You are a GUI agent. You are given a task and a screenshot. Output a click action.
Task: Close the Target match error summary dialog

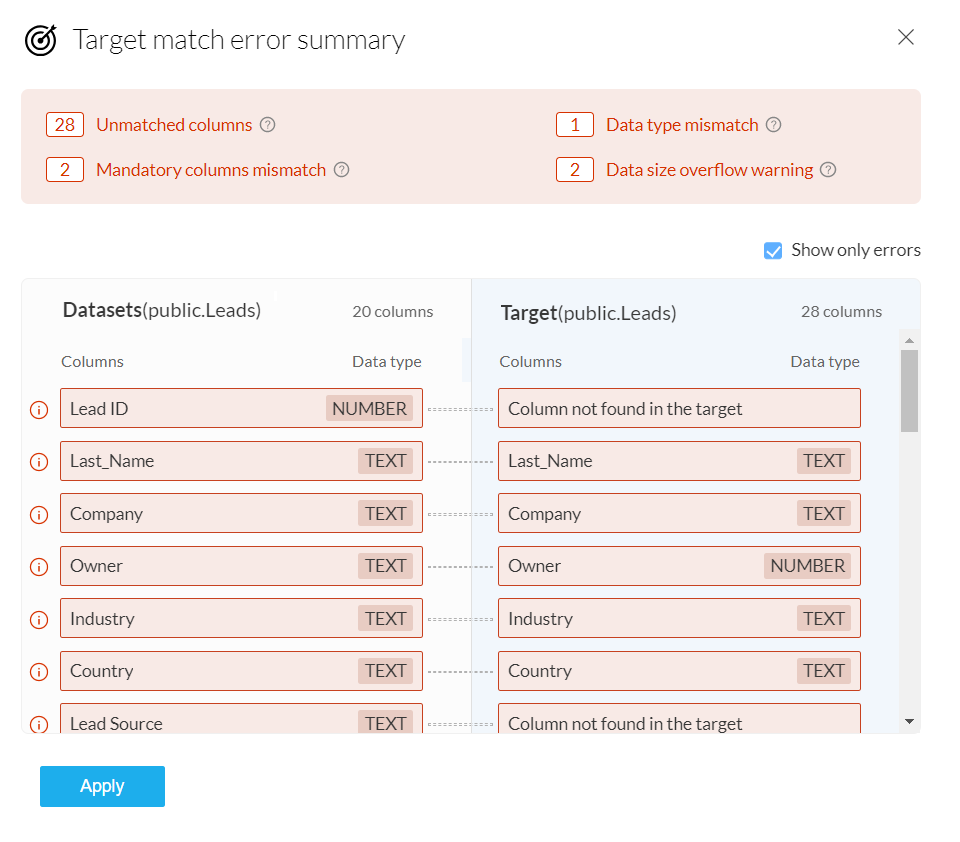click(906, 38)
